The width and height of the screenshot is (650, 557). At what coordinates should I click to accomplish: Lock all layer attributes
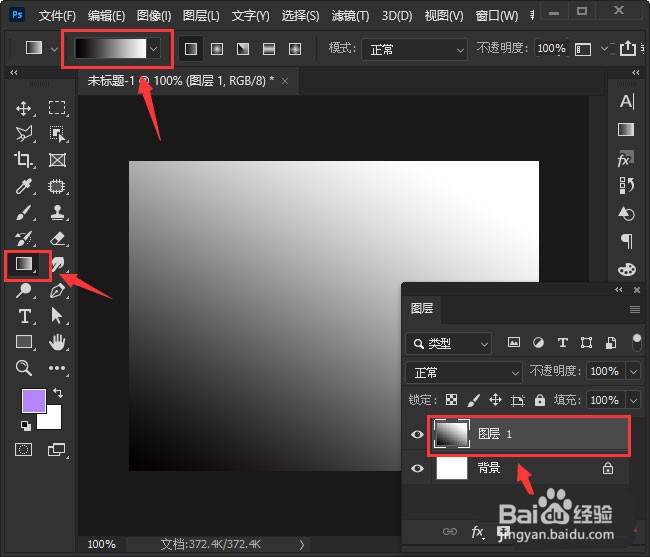pyautogui.click(x=539, y=400)
